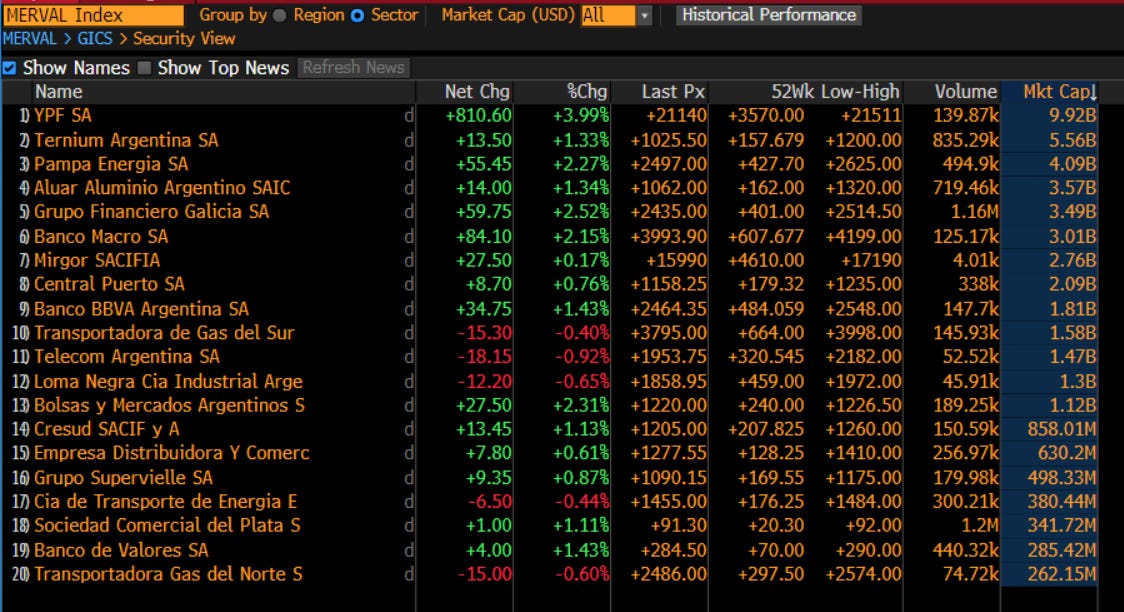
Task: Click Sociedad Comercial del Plata volume 1.2M
Action: click(x=980, y=525)
